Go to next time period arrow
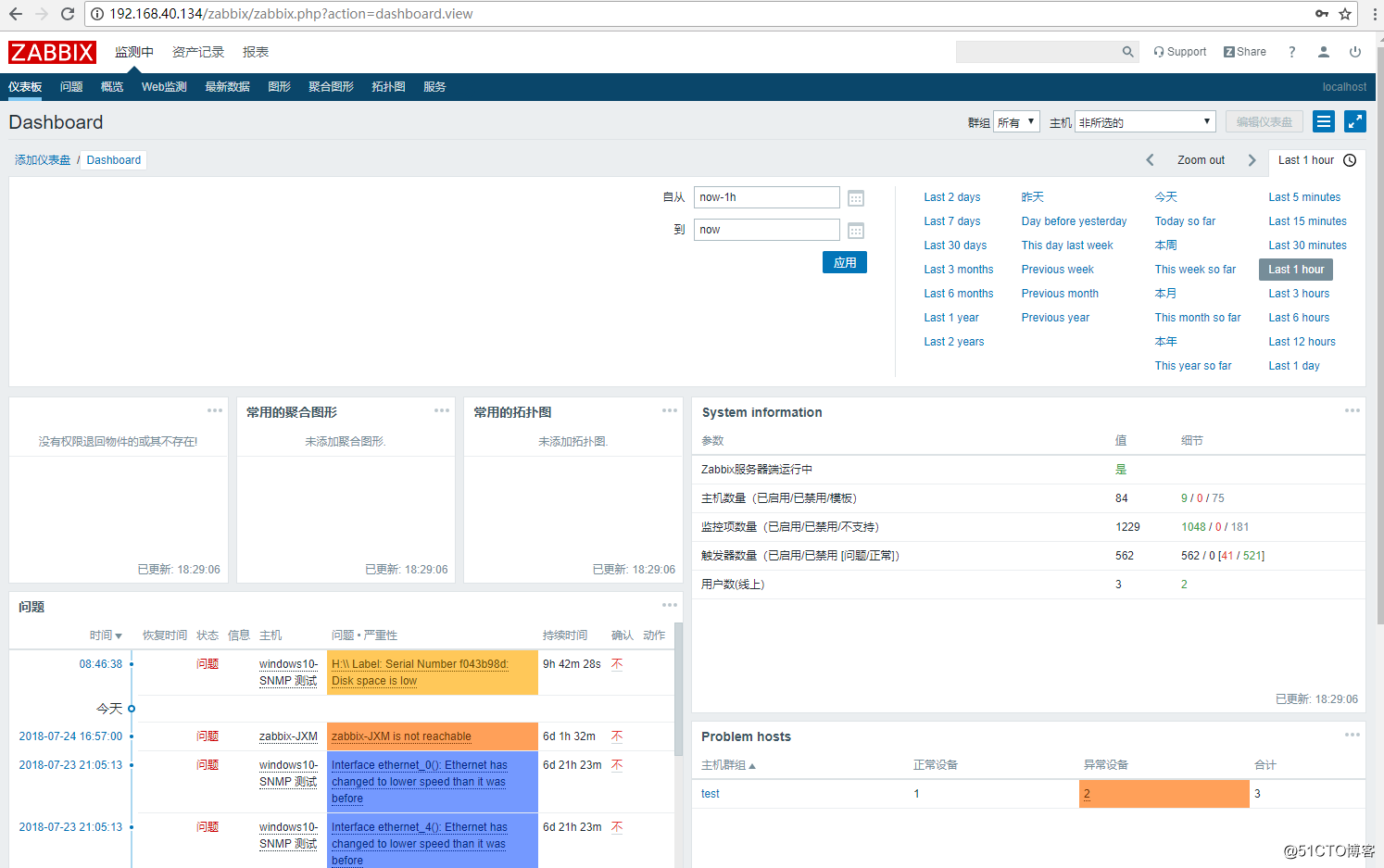Image resolution: width=1384 pixels, height=868 pixels. [1252, 160]
